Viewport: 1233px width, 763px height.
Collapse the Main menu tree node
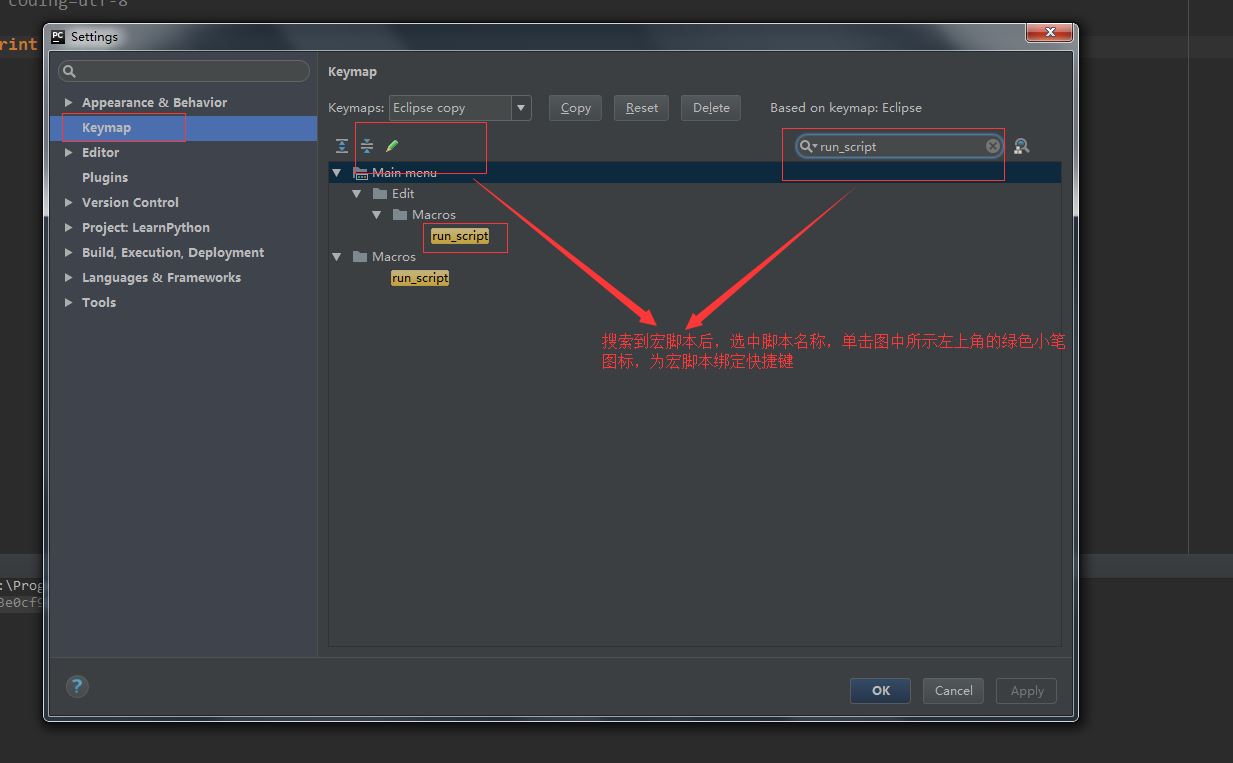point(337,173)
